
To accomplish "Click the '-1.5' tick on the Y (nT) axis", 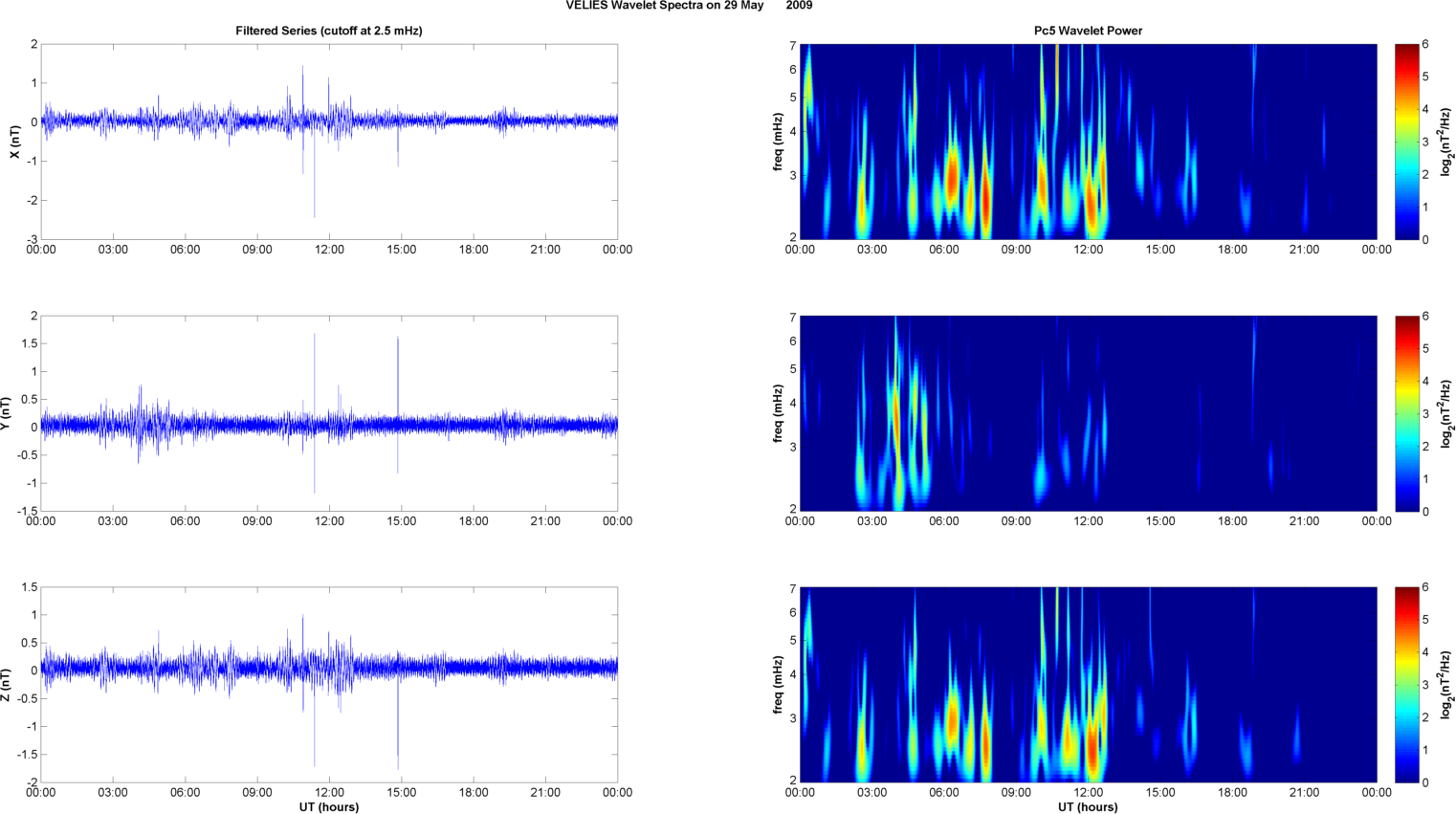I will click(x=27, y=511).
